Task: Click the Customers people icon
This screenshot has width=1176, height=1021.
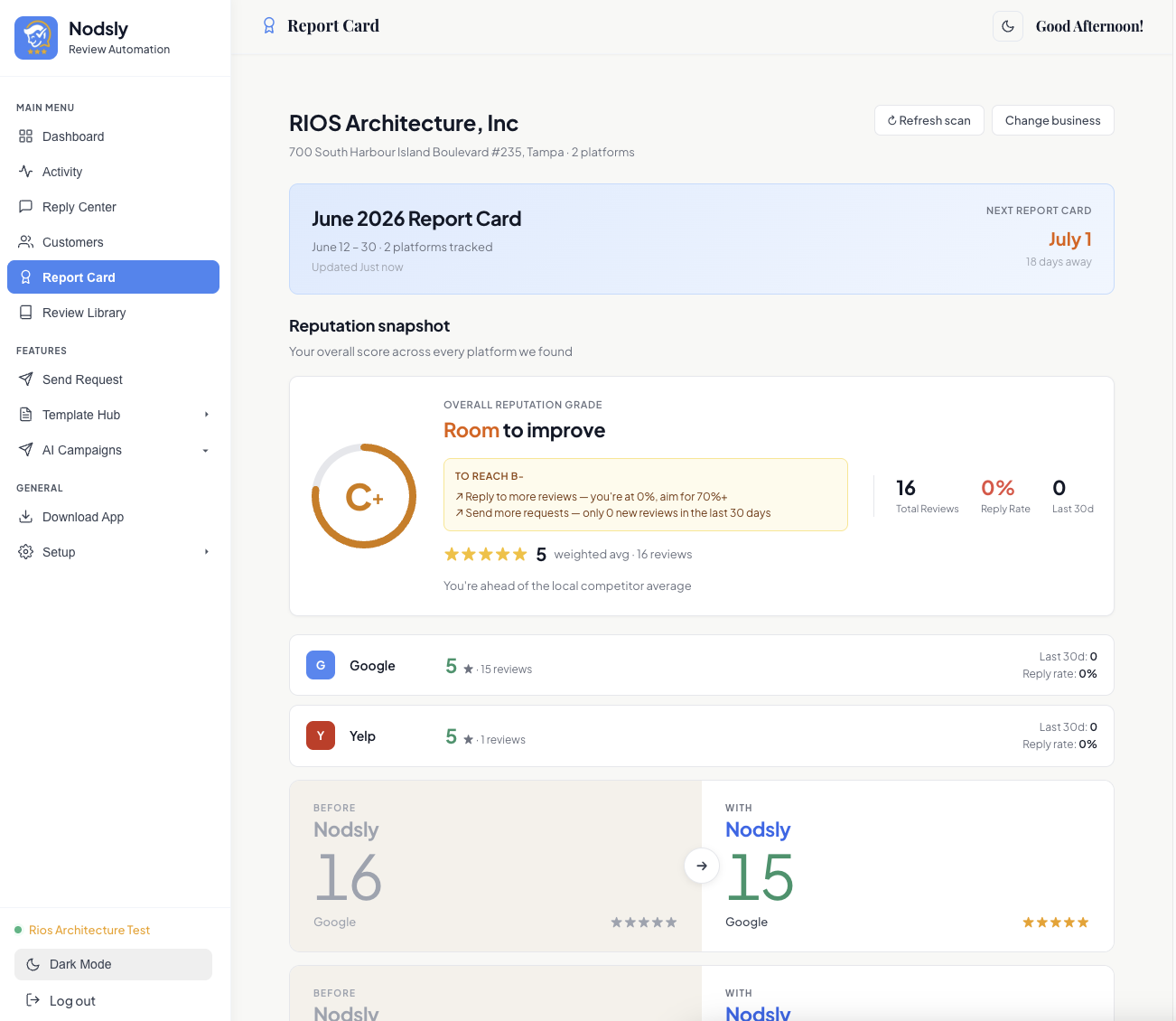Action: [x=25, y=242]
